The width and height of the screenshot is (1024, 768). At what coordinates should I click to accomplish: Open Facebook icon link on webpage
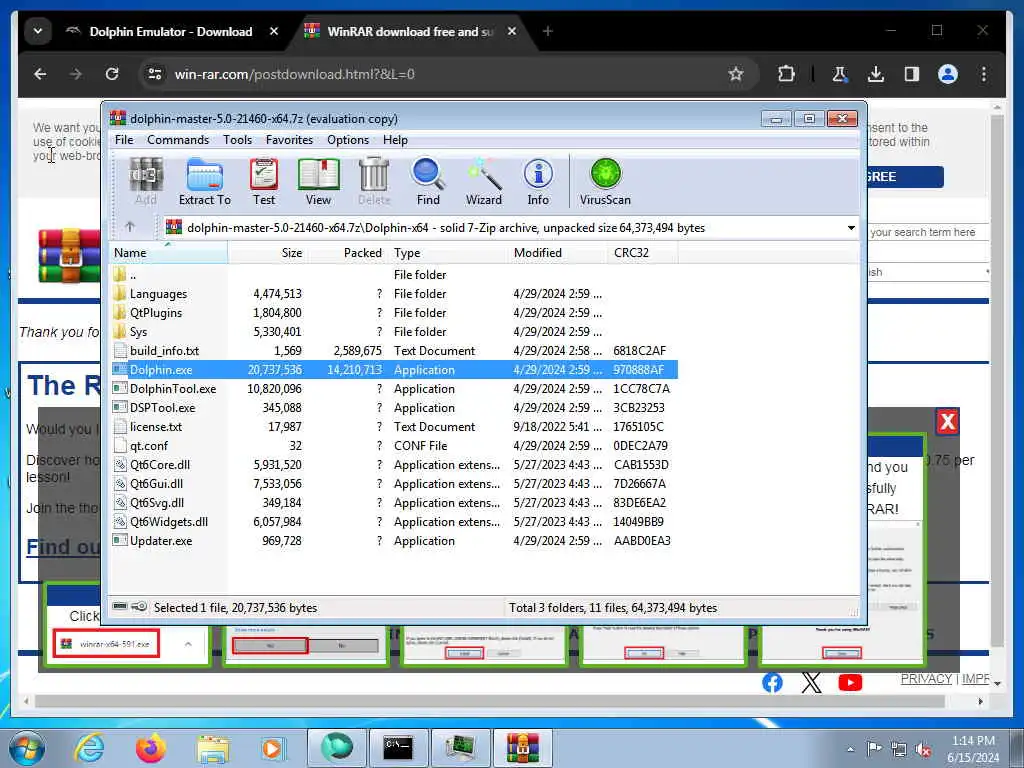pos(772,682)
